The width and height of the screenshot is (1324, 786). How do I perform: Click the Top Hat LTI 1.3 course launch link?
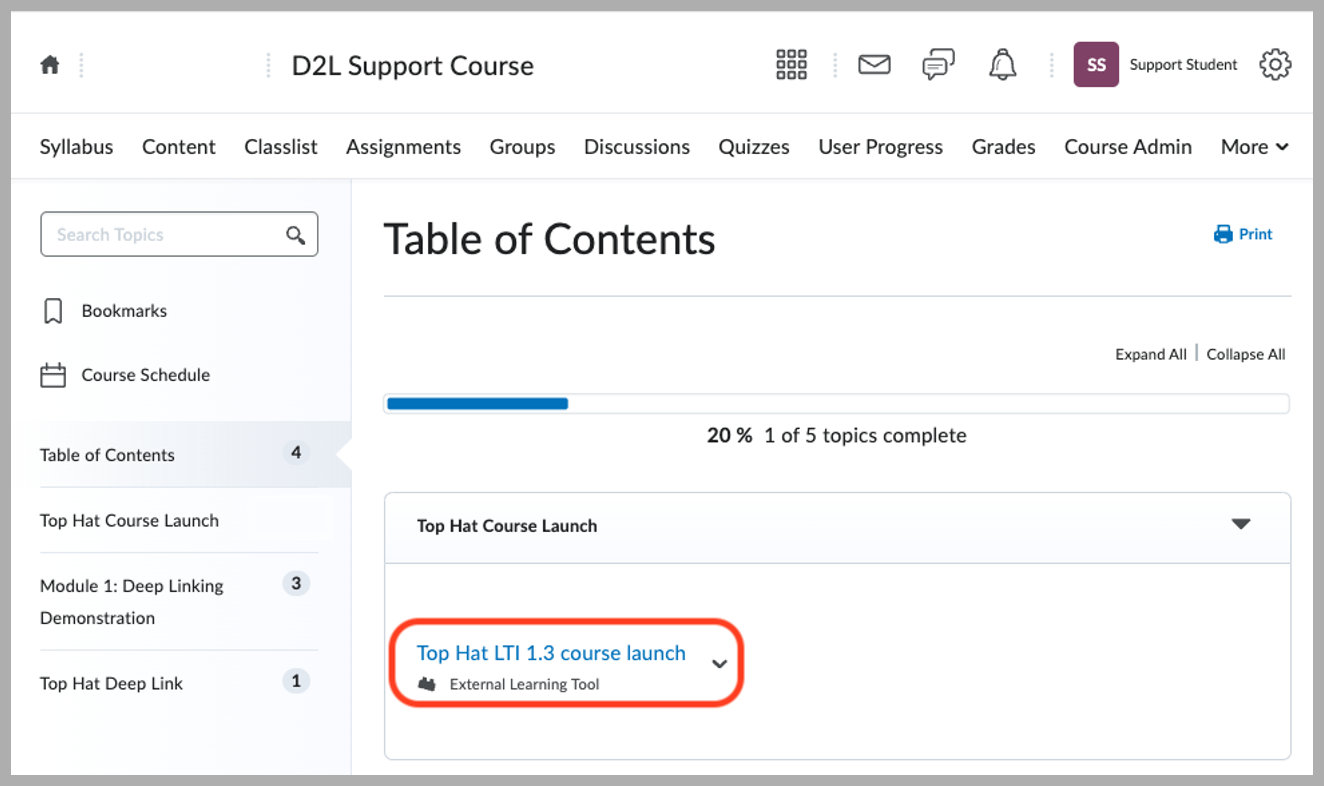point(551,653)
